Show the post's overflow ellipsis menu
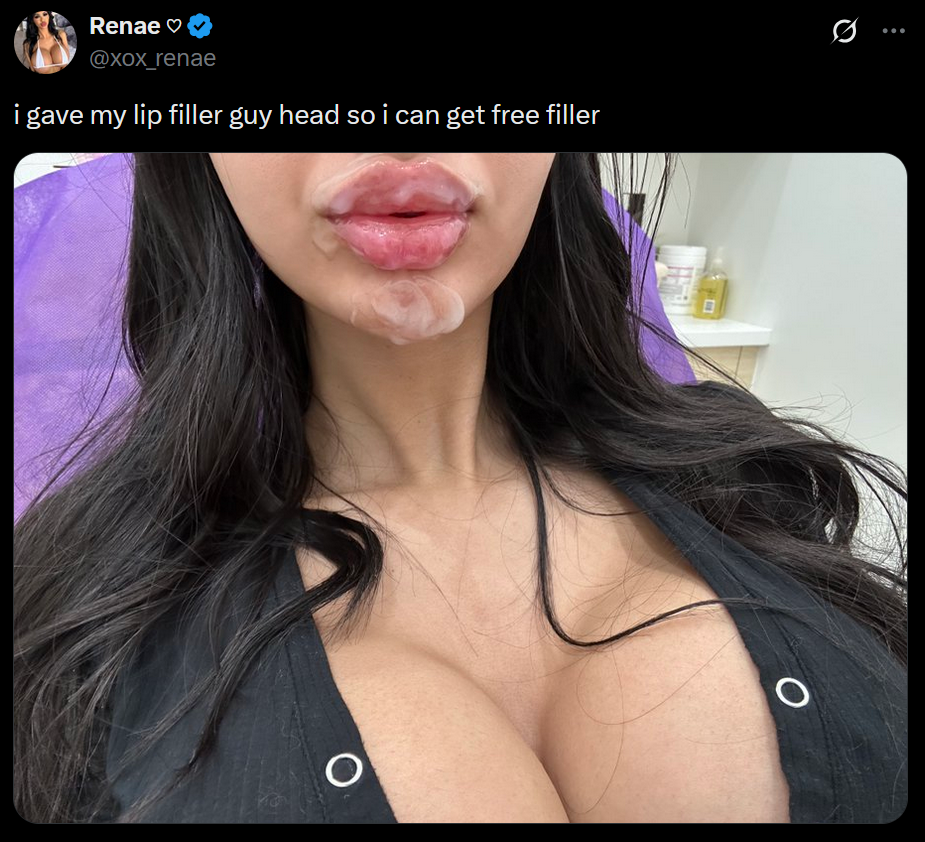Image resolution: width=925 pixels, height=842 pixels. pyautogui.click(x=893, y=31)
